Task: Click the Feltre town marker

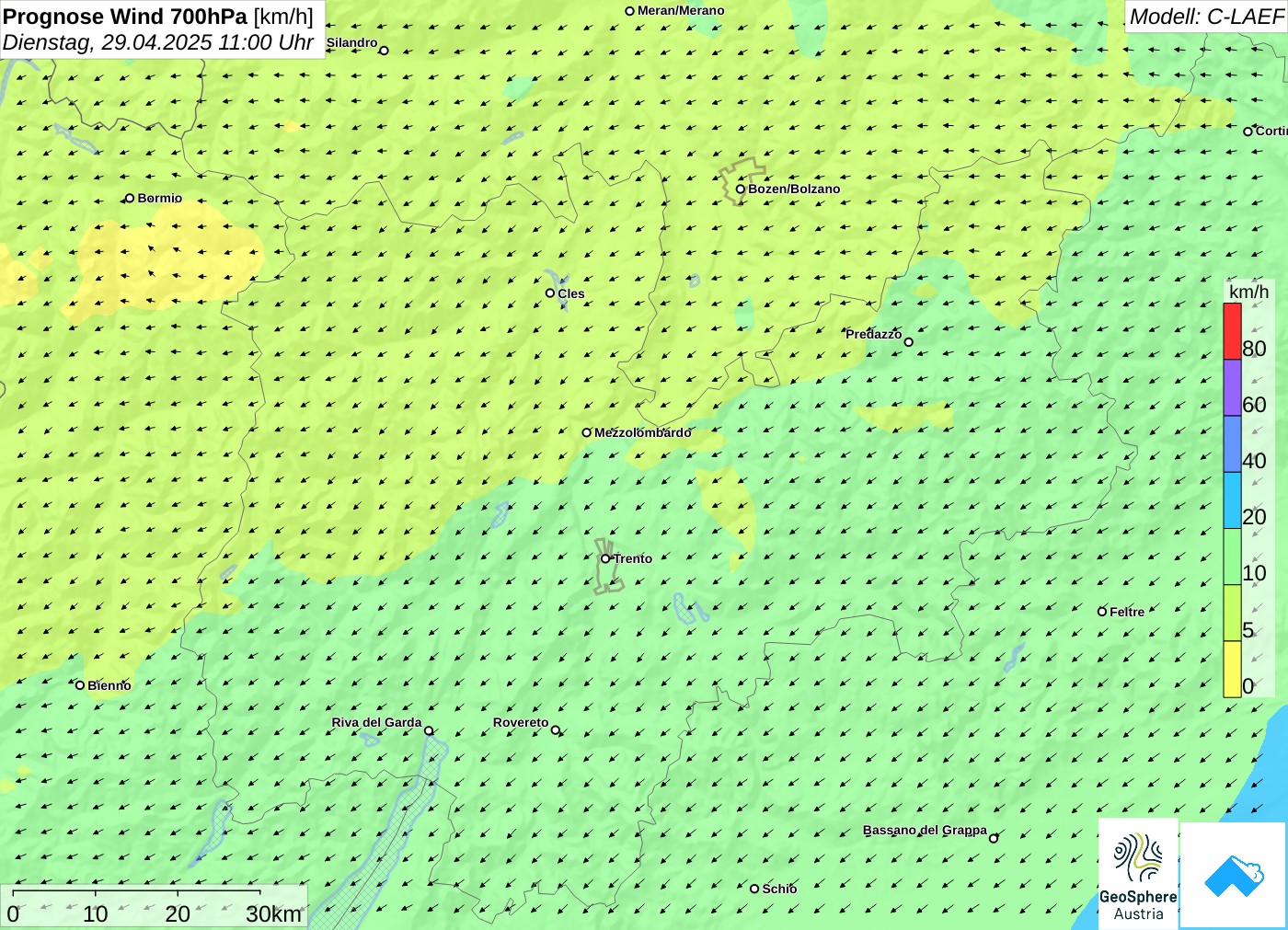Action: [1102, 612]
